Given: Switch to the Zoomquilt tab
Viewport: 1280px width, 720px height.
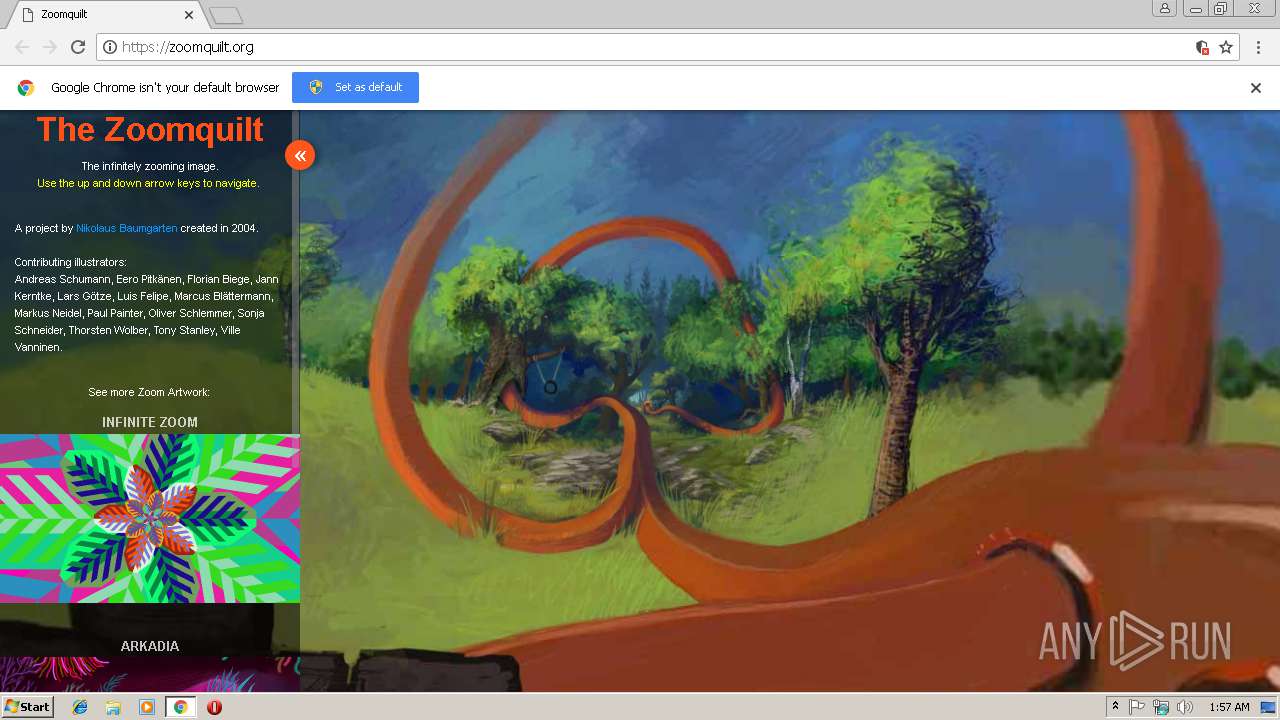Looking at the screenshot, I should [105, 14].
